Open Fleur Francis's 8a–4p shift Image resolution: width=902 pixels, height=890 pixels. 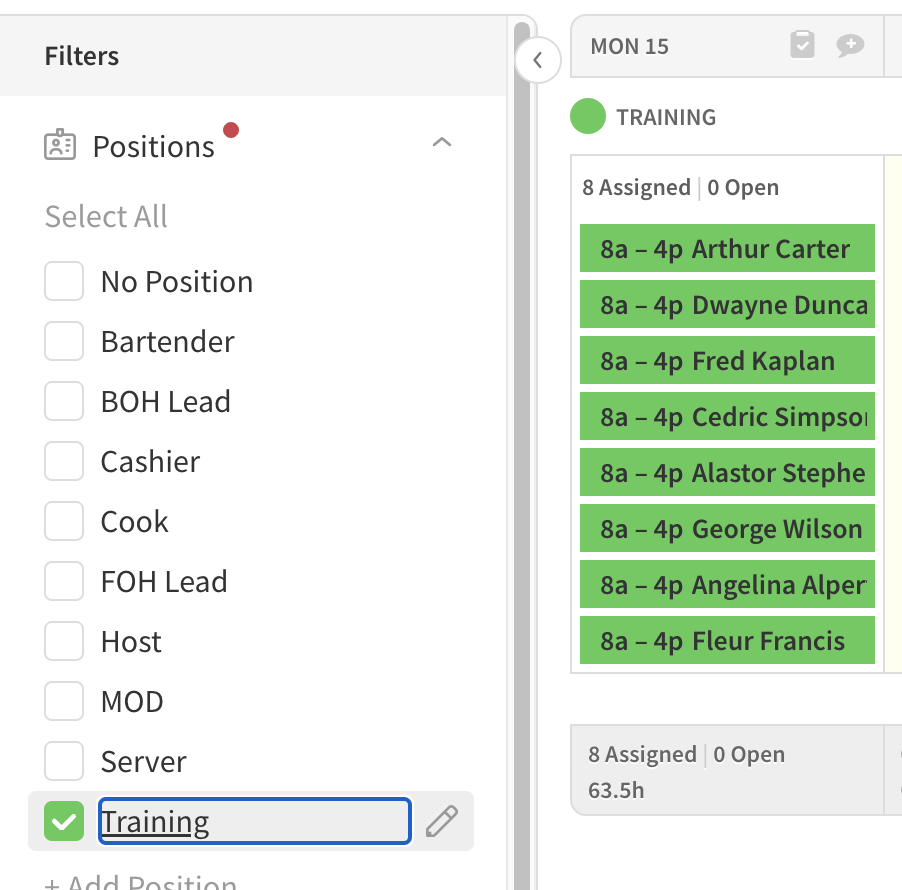point(726,641)
